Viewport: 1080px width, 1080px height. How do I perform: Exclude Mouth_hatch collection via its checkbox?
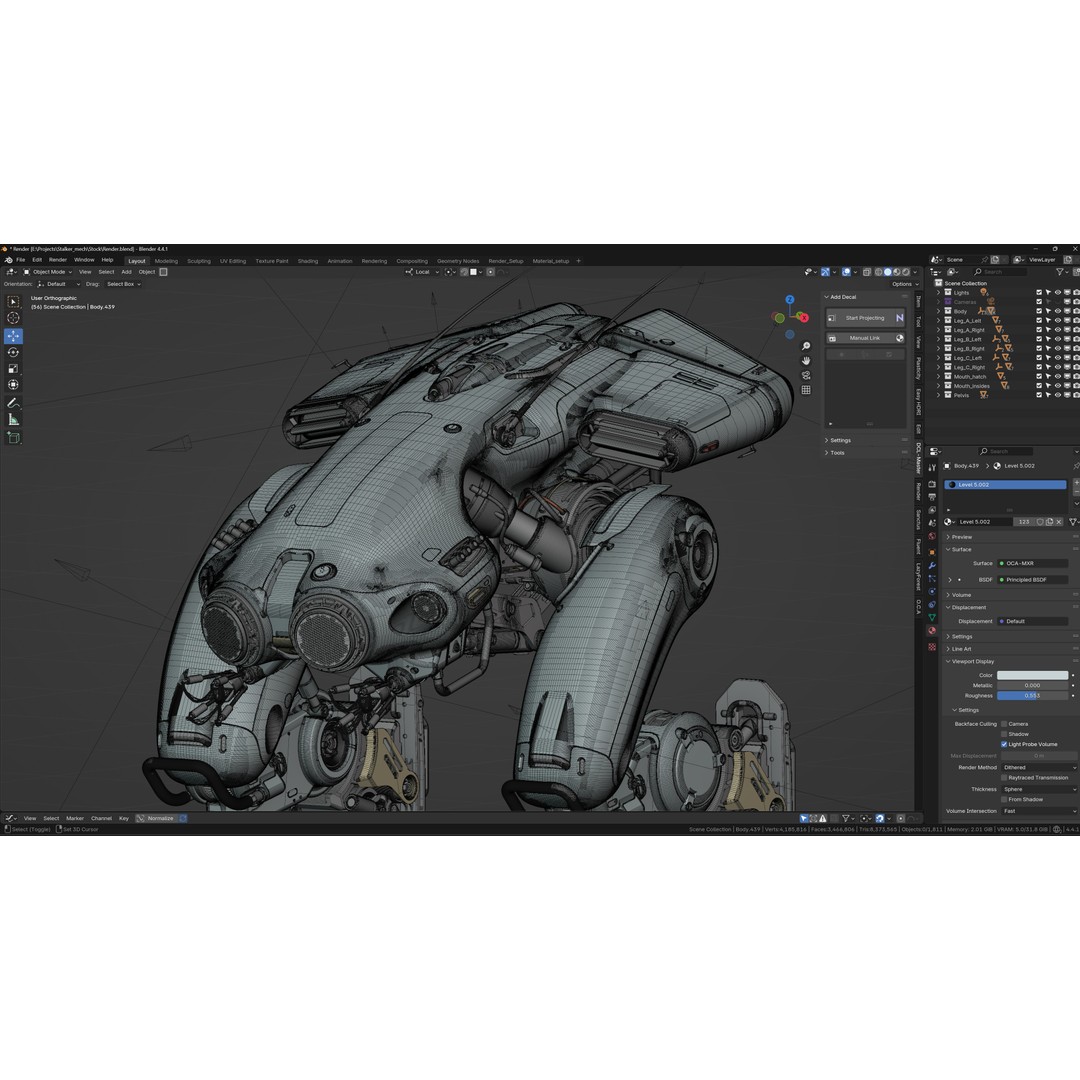coord(1039,376)
